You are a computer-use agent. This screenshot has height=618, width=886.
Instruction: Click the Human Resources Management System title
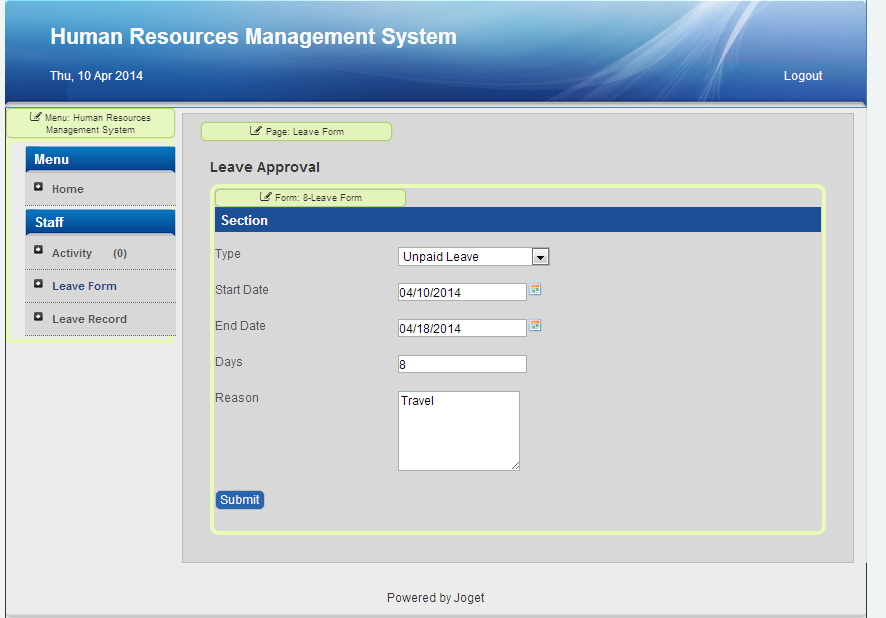click(x=253, y=37)
